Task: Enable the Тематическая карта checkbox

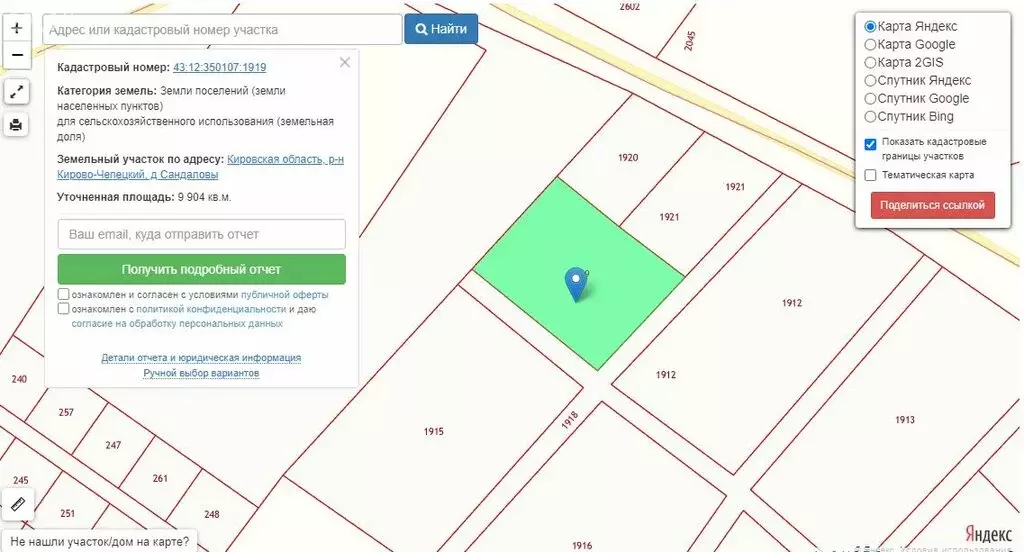Action: (x=870, y=175)
